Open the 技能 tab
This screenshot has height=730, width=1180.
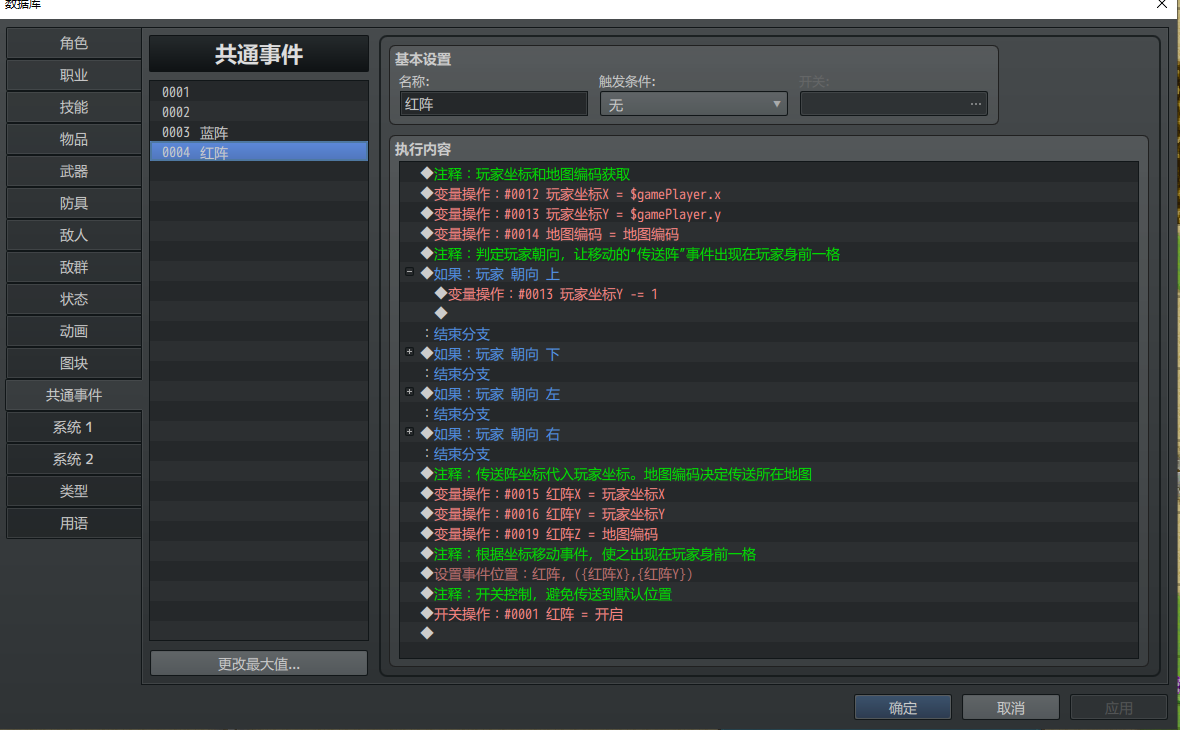(x=74, y=108)
